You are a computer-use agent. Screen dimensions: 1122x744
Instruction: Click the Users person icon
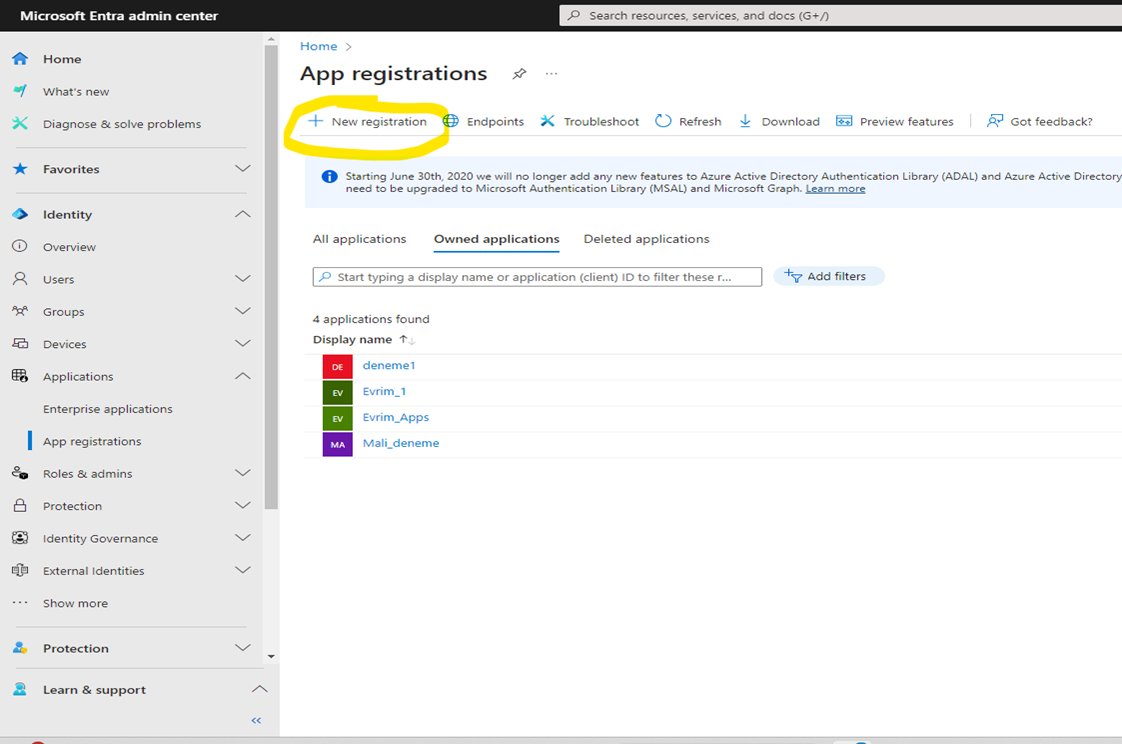pyautogui.click(x=20, y=278)
